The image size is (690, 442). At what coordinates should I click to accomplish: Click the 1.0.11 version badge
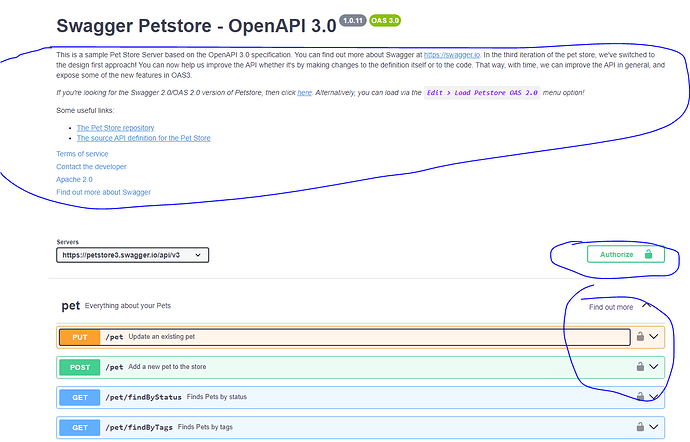click(353, 21)
